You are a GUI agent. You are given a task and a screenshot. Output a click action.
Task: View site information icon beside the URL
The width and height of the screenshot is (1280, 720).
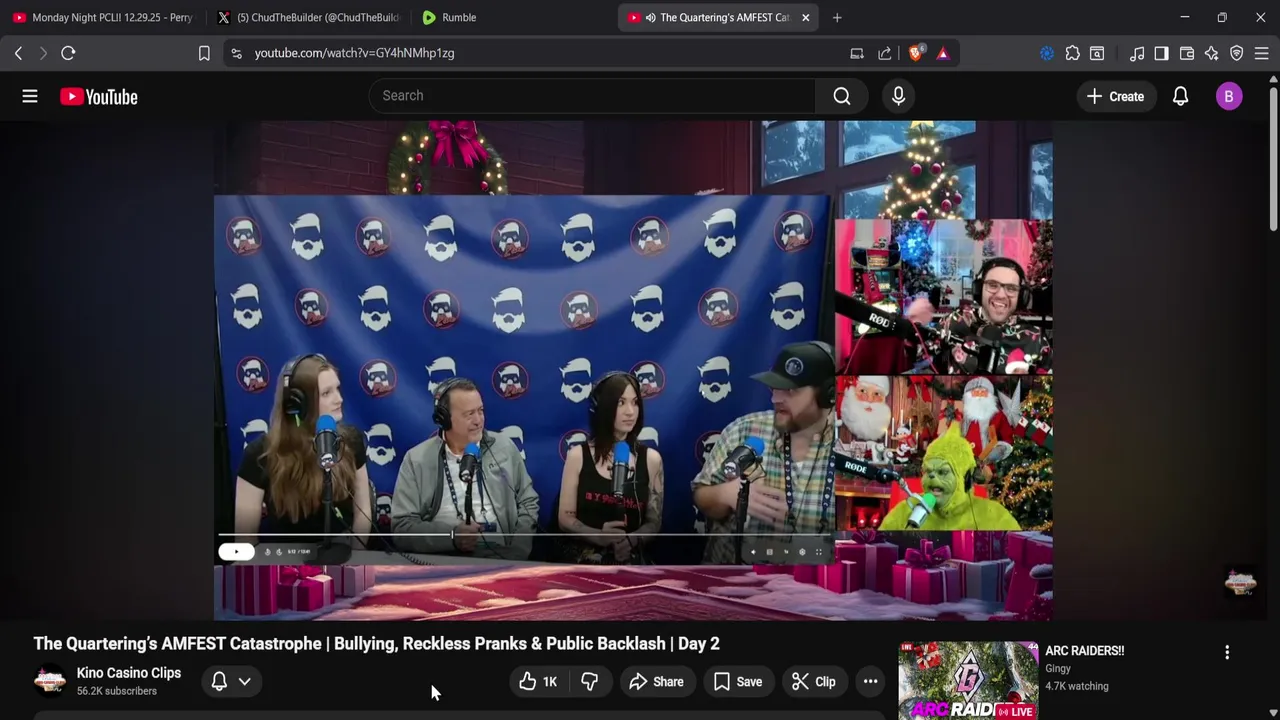[x=236, y=53]
